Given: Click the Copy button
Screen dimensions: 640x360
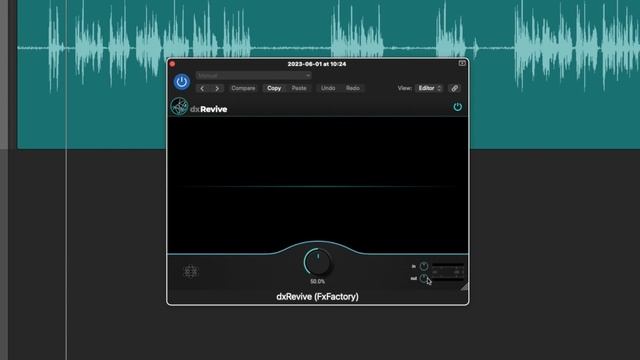Looking at the screenshot, I should [274, 88].
